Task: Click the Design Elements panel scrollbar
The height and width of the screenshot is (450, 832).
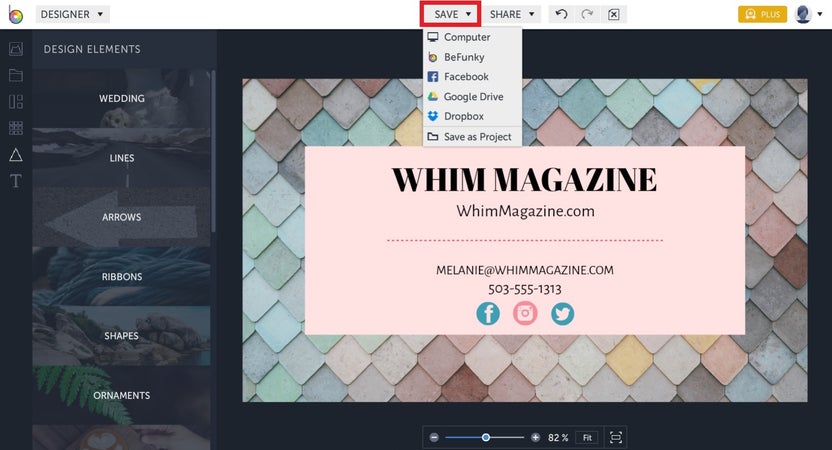Action: (x=213, y=151)
